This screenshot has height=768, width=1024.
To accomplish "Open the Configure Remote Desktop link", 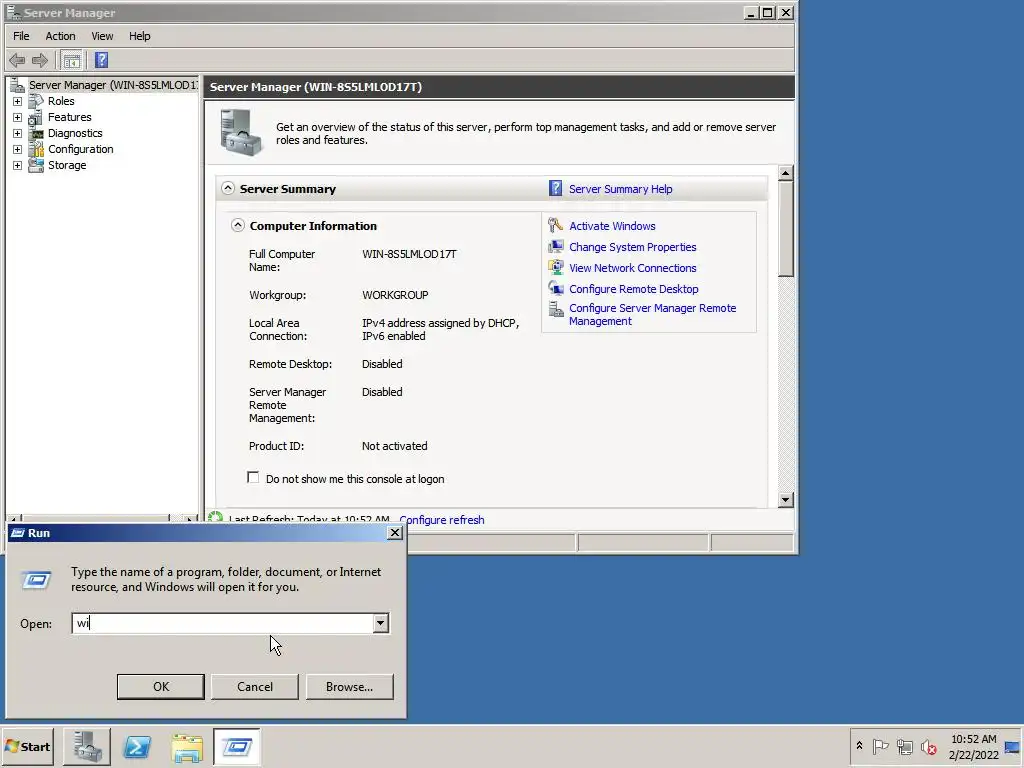I will click(633, 289).
